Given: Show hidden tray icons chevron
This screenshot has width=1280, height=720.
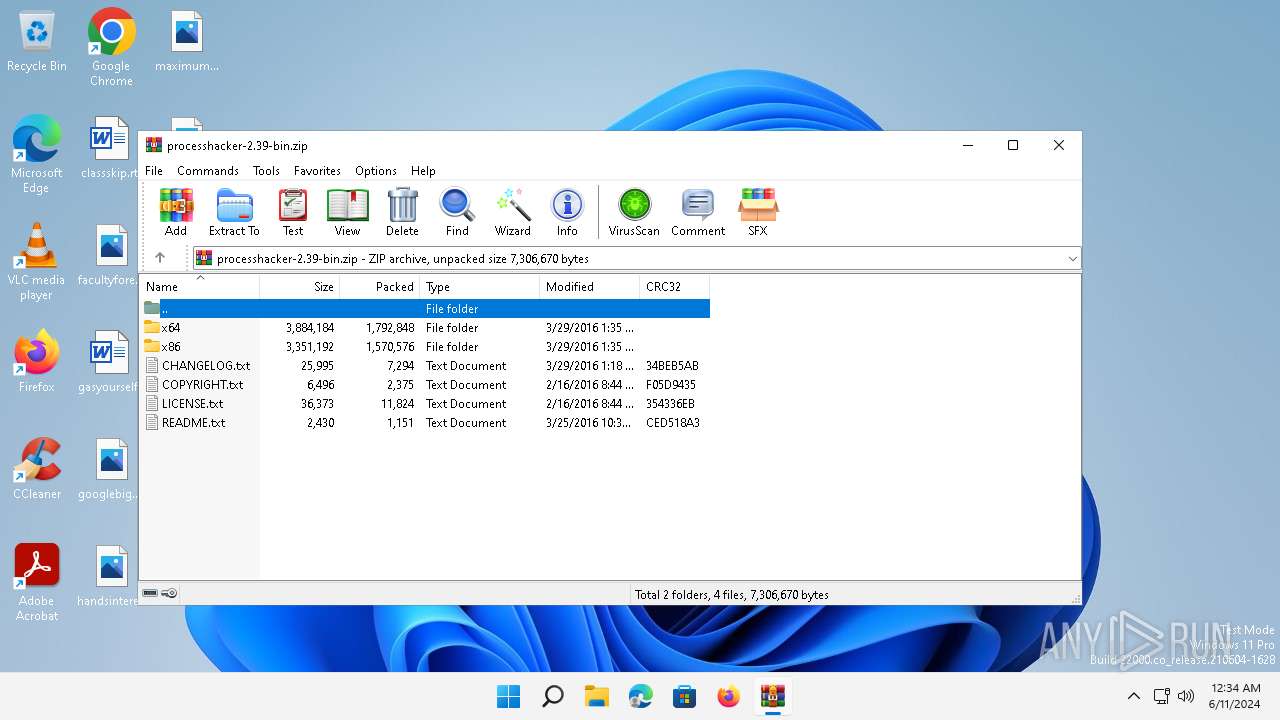Looking at the screenshot, I should pos(1133,696).
